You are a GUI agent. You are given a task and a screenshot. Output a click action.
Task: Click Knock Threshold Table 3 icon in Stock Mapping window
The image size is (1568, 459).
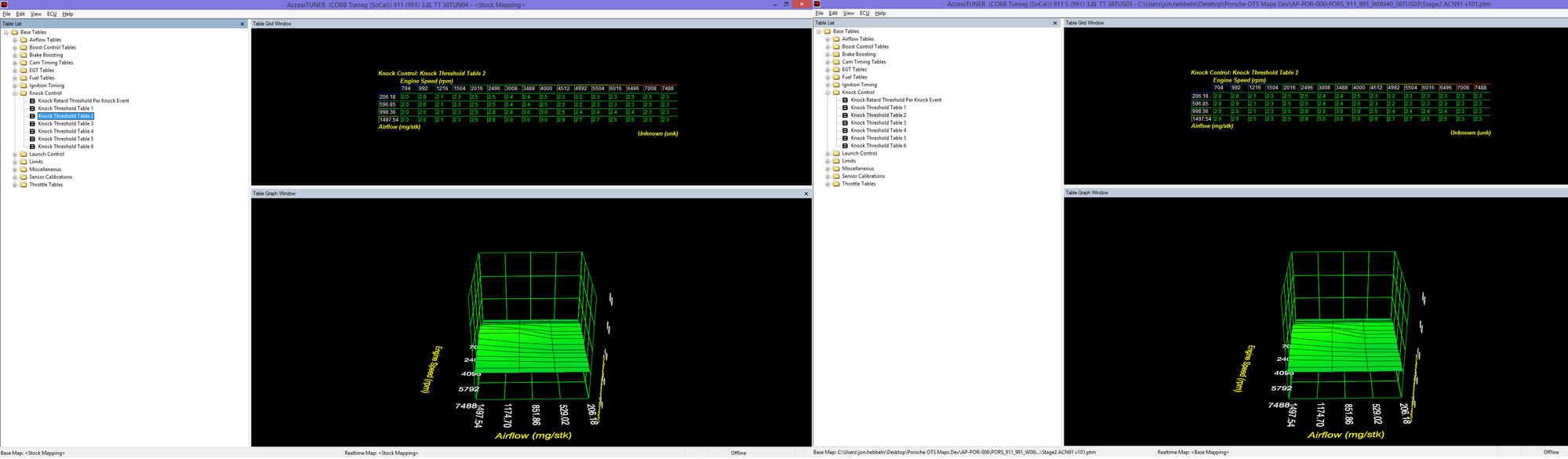(x=32, y=124)
